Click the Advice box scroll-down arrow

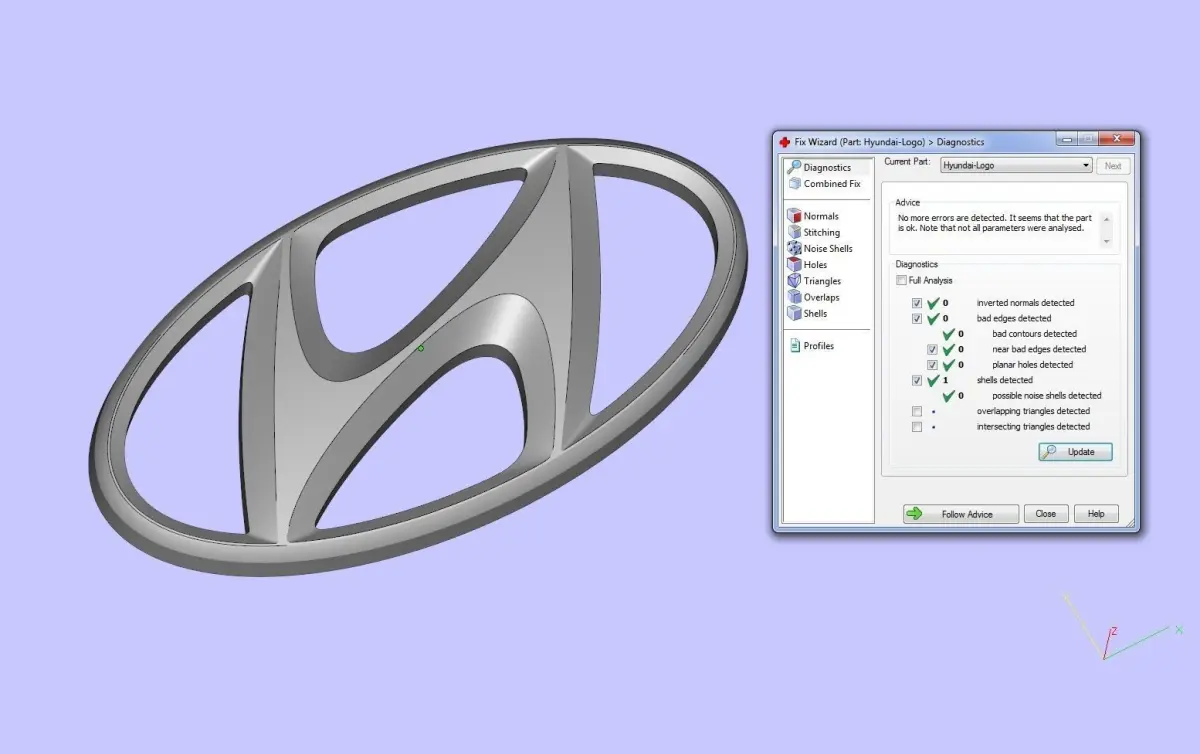pos(1106,241)
